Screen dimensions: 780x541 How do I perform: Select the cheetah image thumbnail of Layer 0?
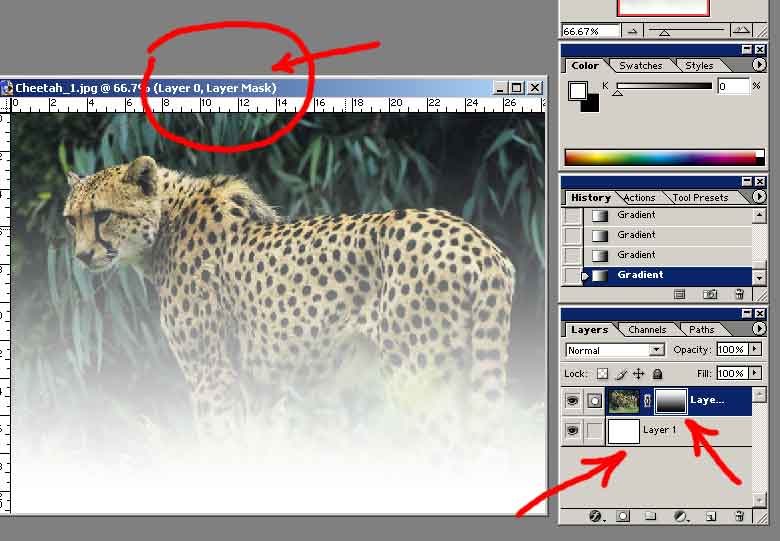click(624, 401)
